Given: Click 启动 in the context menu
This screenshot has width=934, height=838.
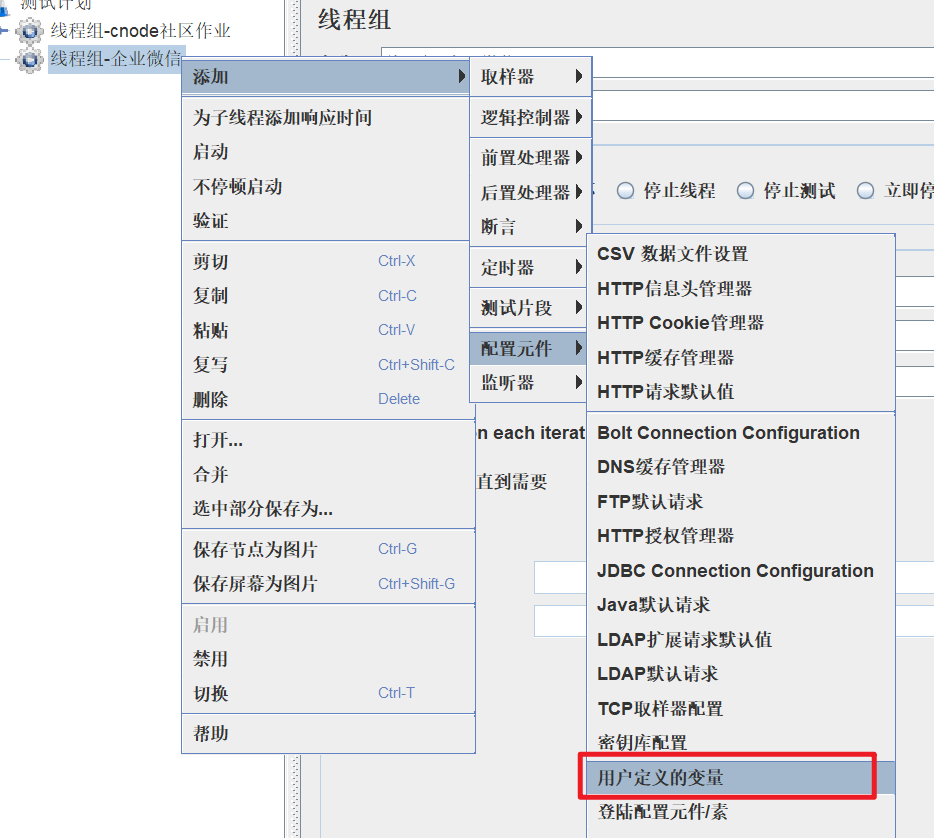Looking at the screenshot, I should click(325, 152).
